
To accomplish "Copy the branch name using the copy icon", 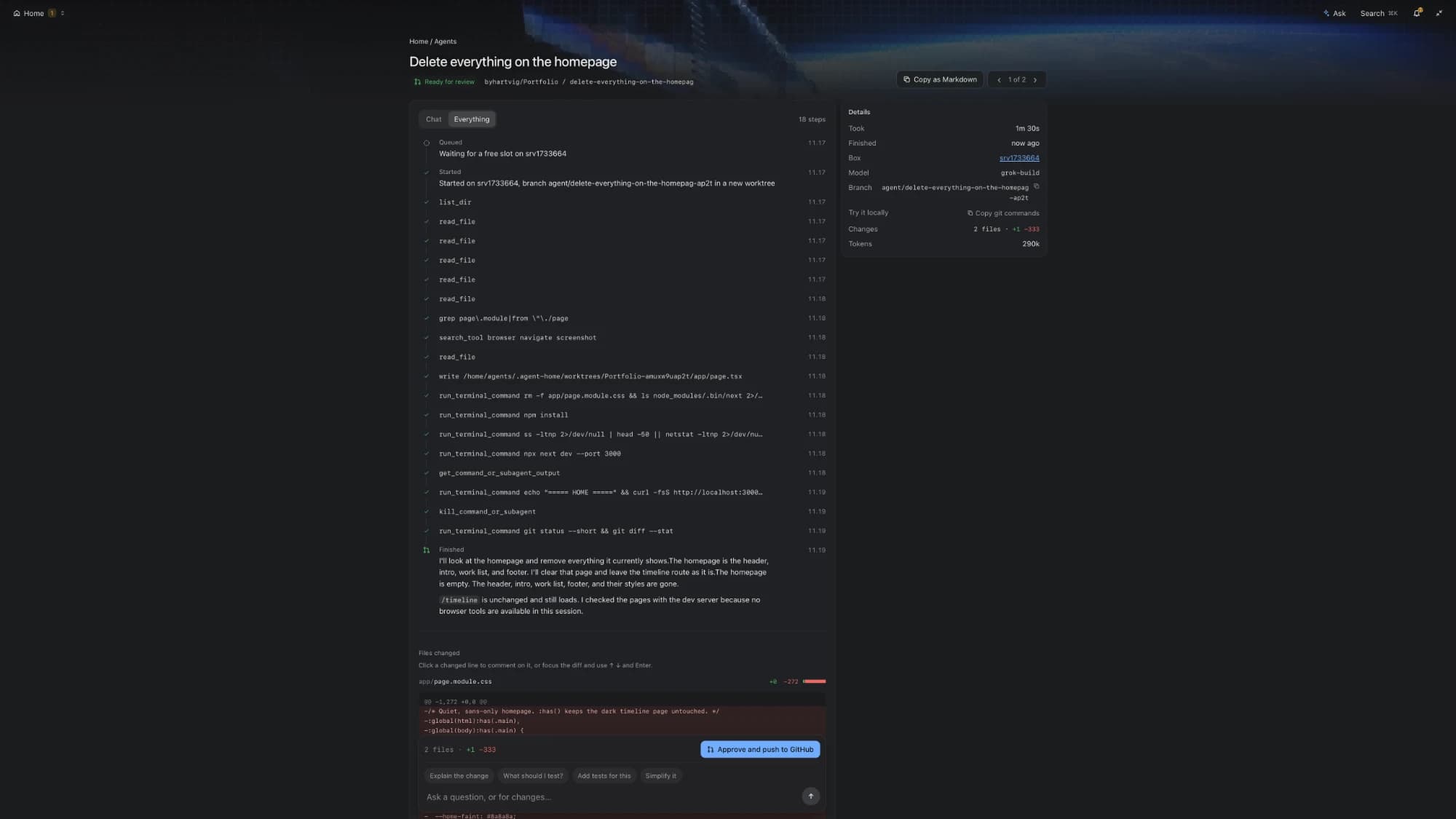I will [x=1036, y=186].
